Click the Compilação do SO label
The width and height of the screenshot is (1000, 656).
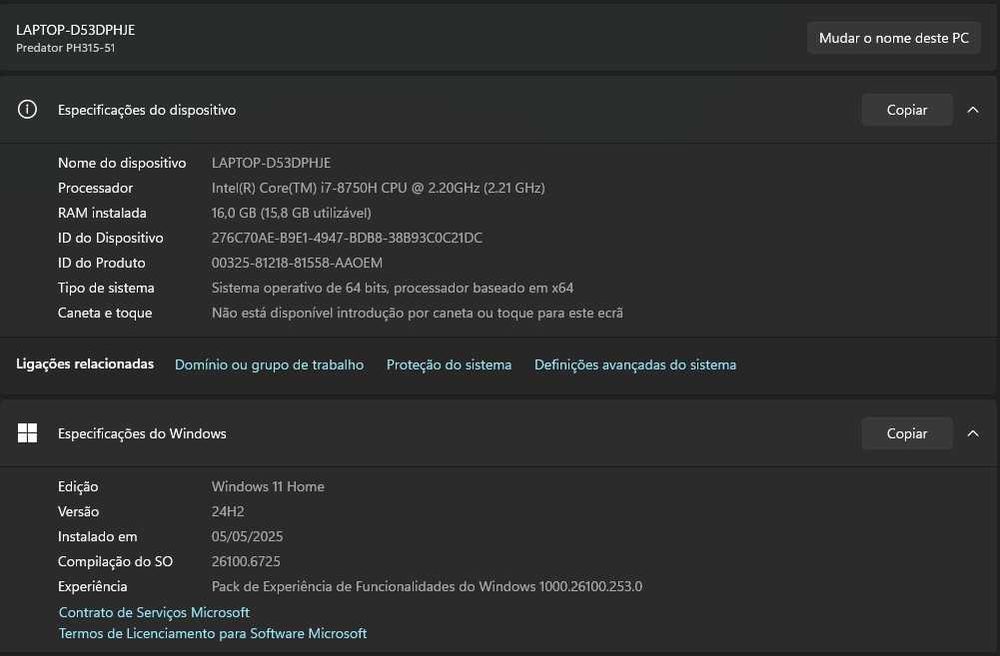coord(115,561)
